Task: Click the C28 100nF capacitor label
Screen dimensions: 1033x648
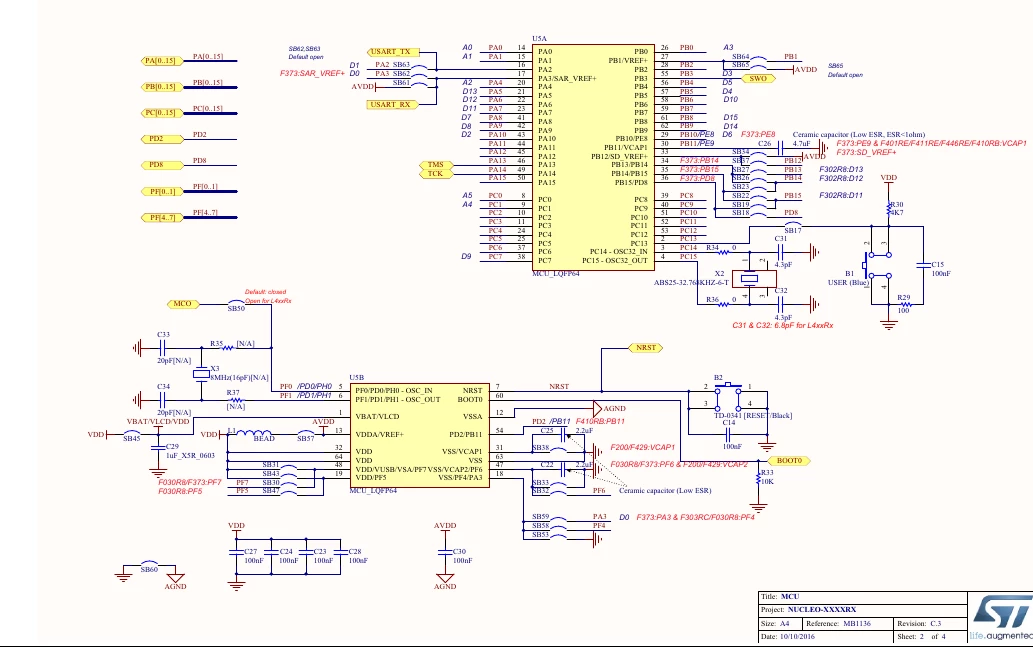Action: [x=358, y=556]
